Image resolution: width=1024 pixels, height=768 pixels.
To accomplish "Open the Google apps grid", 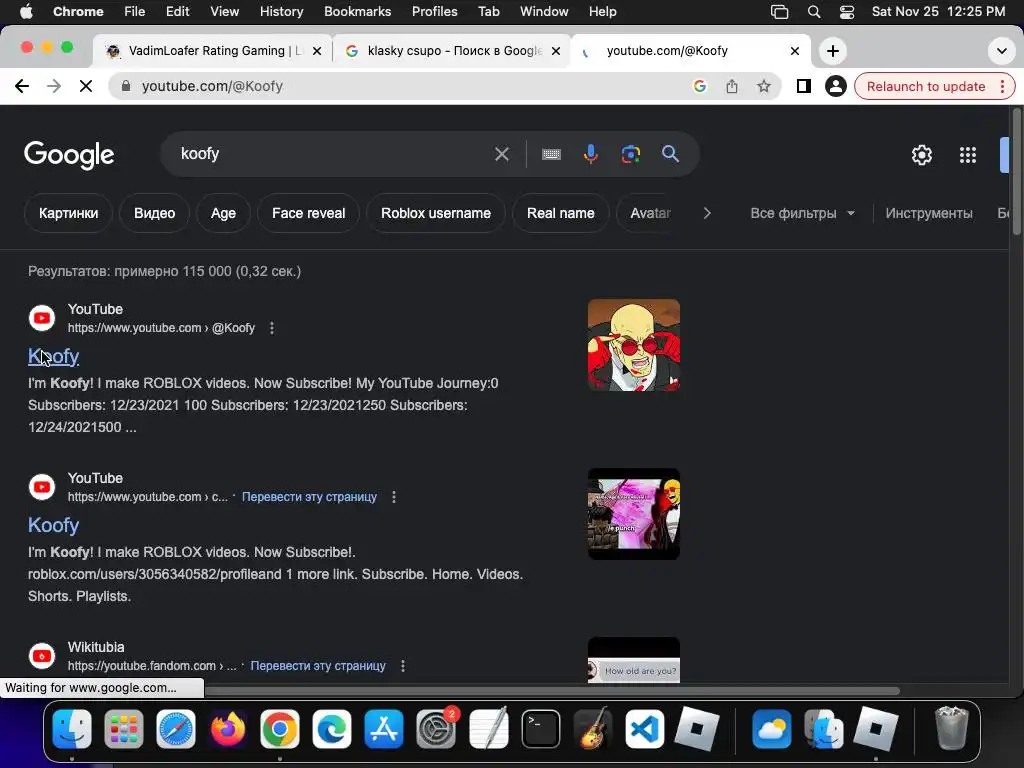I will pyautogui.click(x=967, y=155).
